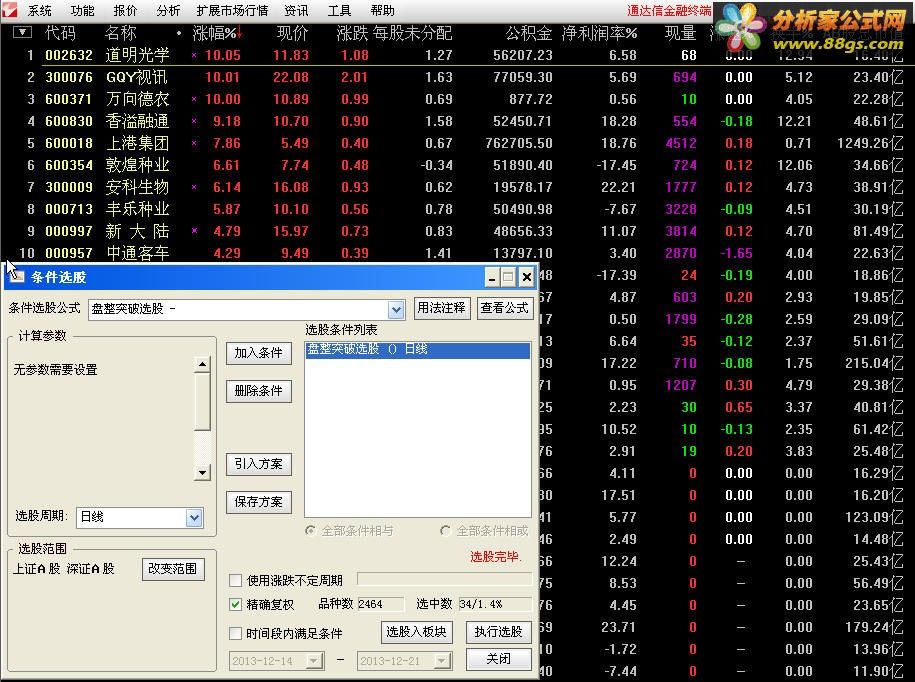Click stock code 600018
The image size is (915, 682).
click(69, 143)
